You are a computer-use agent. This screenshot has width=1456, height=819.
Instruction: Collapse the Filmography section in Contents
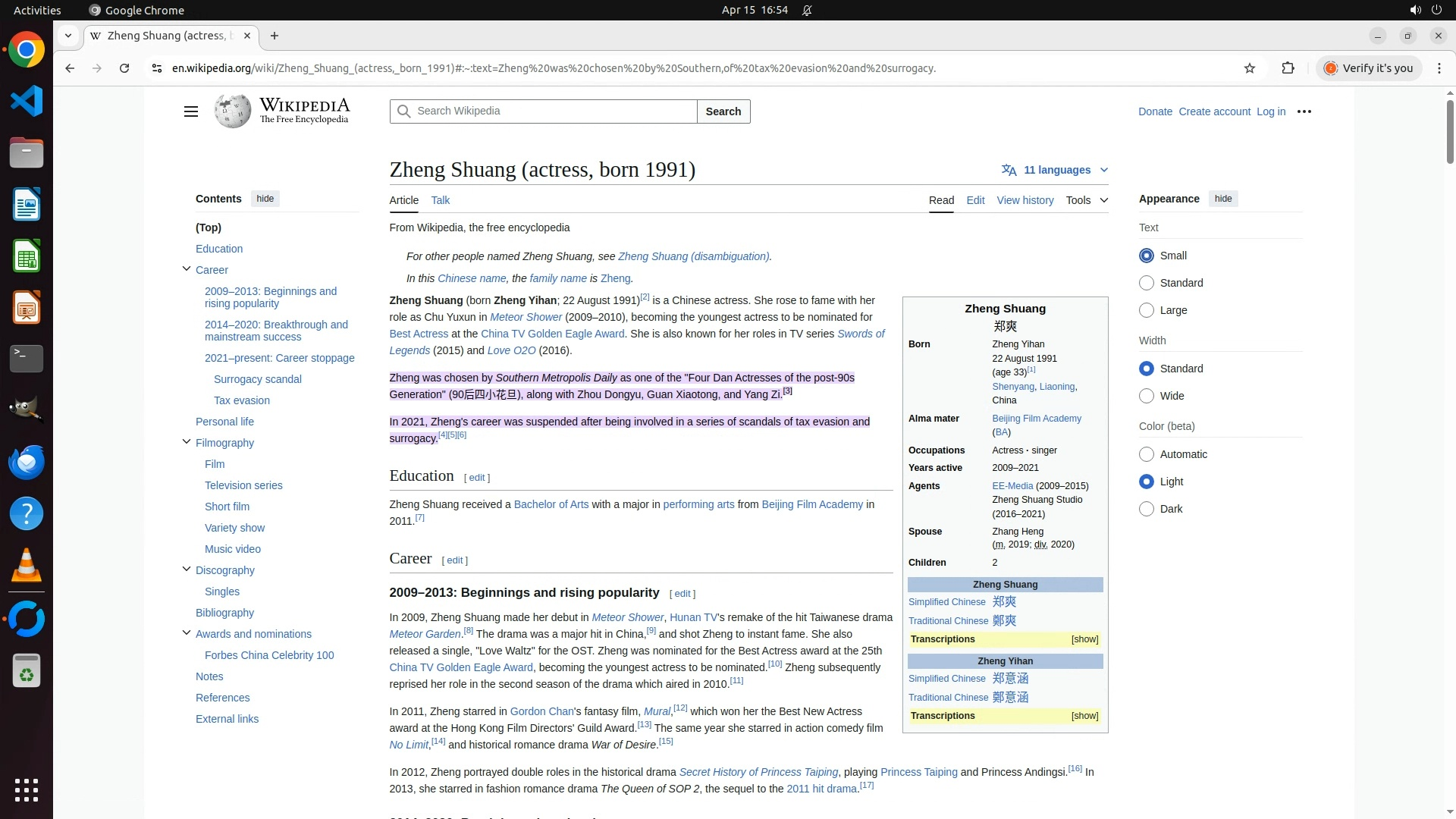(187, 442)
